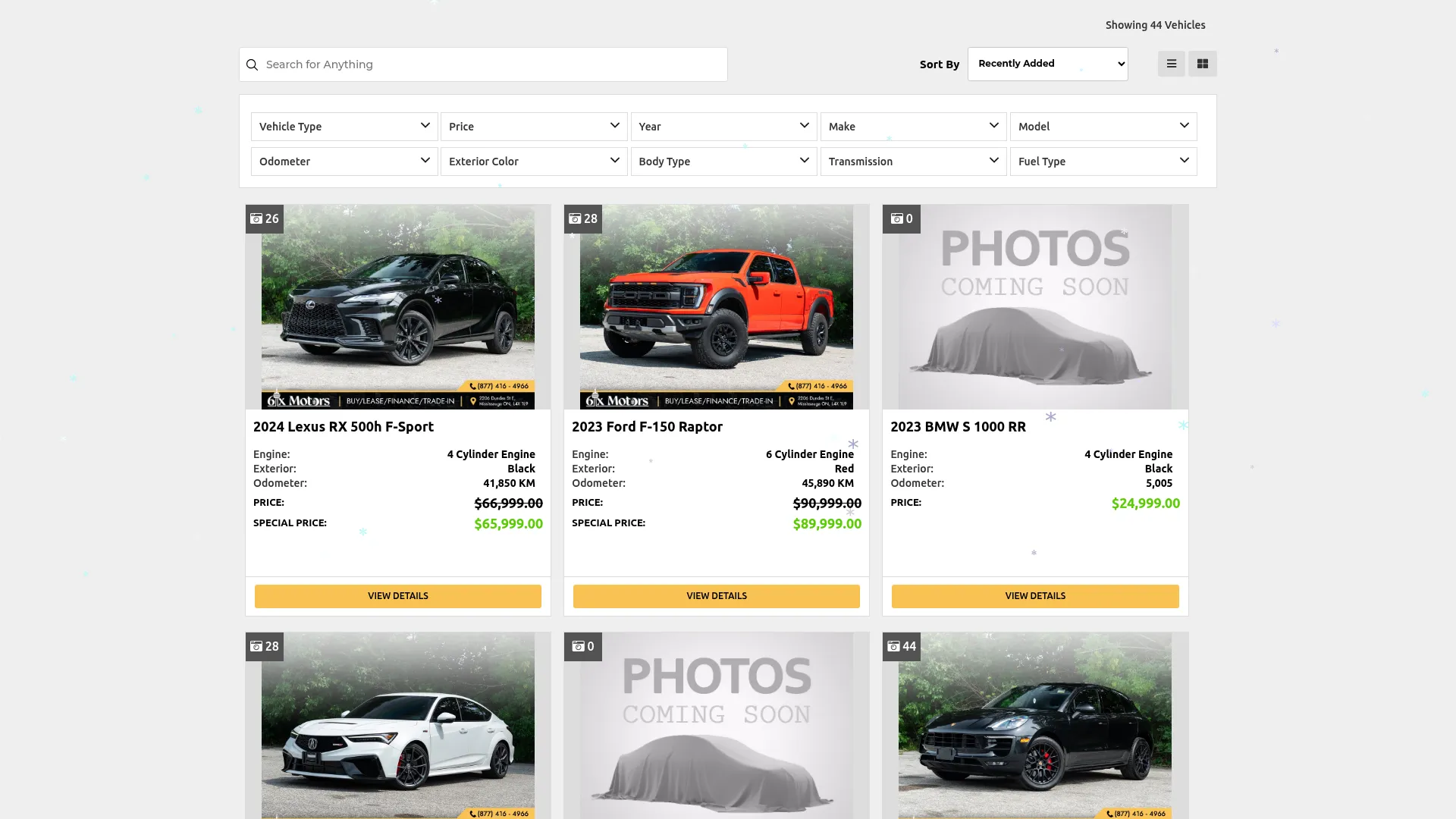This screenshot has width=1456, height=819.
Task: Click the red Ford Raptor photo
Action: click(717, 307)
